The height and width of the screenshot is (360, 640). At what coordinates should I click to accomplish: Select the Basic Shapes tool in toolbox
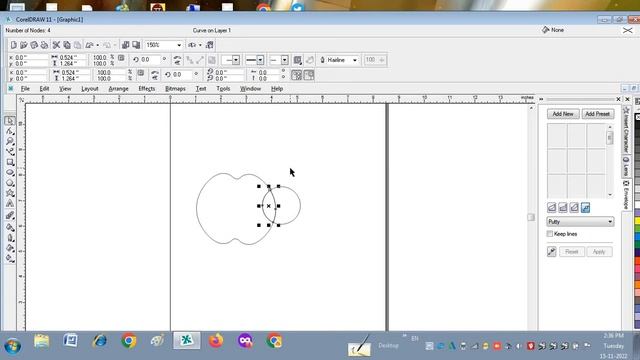pos(10,193)
